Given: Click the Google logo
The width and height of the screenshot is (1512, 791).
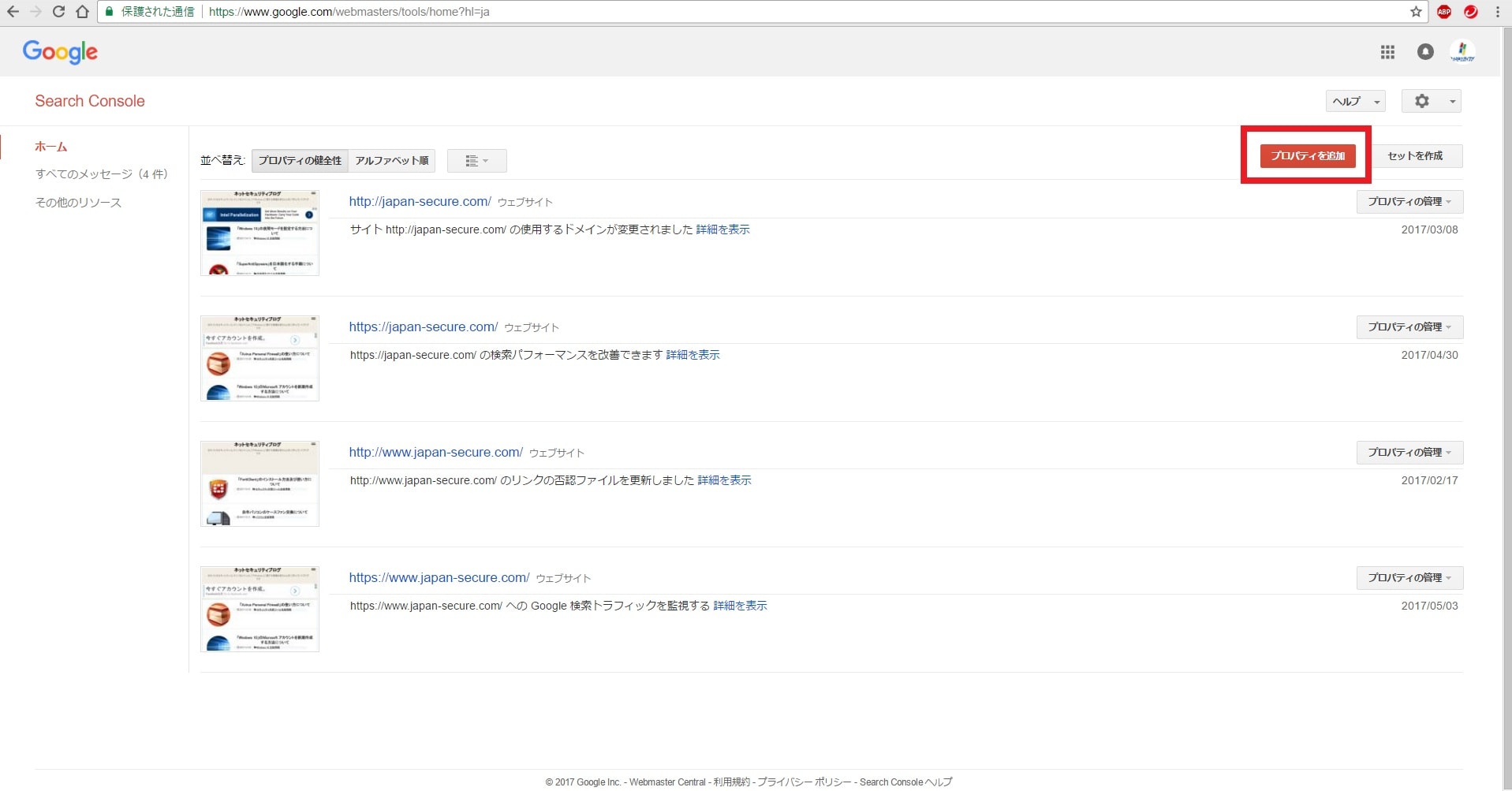Looking at the screenshot, I should (x=60, y=52).
